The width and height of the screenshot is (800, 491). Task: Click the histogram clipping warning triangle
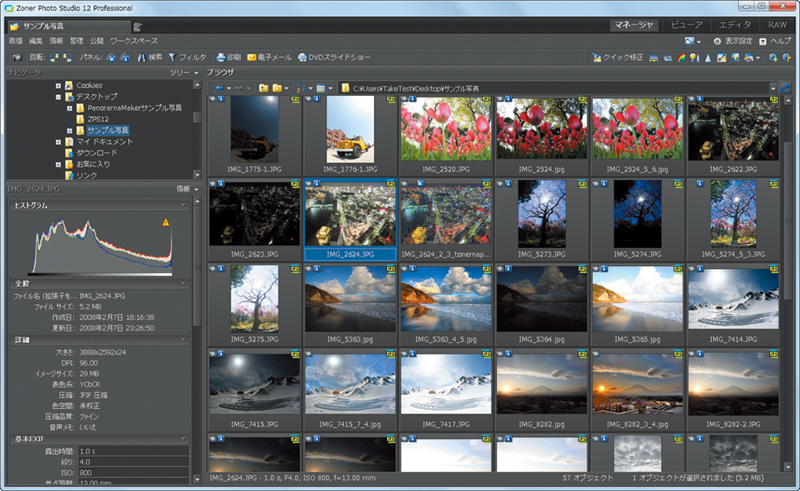(x=166, y=223)
